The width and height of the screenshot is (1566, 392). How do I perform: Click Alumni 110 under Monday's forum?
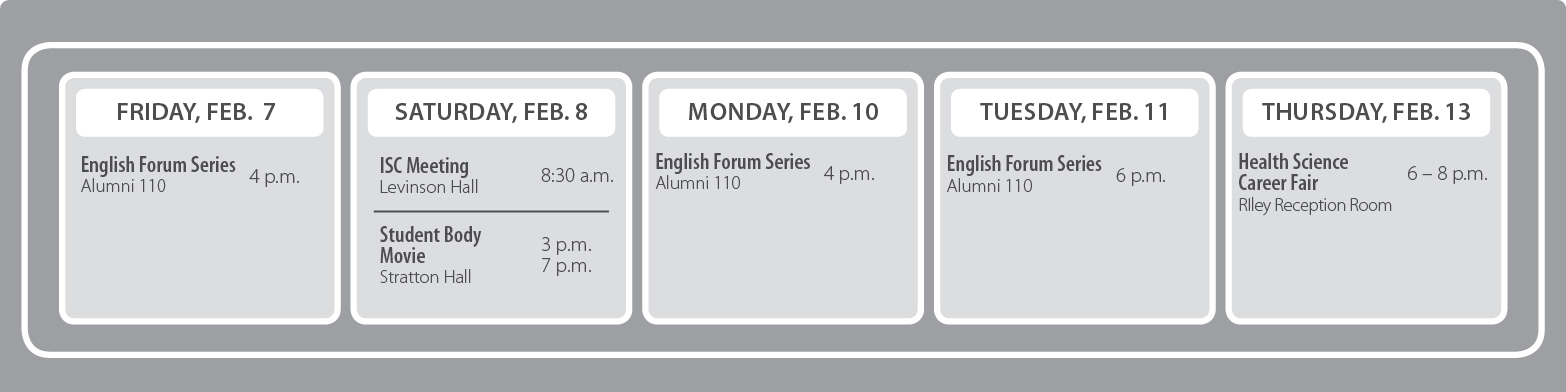698,183
